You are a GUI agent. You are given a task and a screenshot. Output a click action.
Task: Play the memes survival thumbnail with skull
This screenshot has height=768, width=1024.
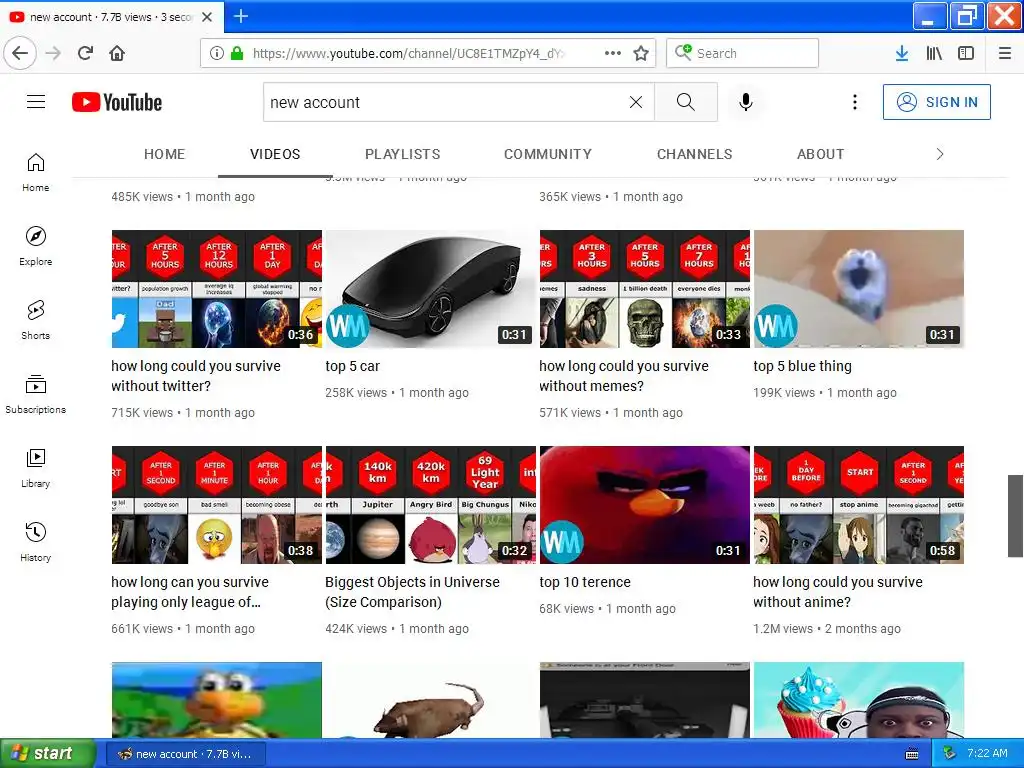(645, 289)
